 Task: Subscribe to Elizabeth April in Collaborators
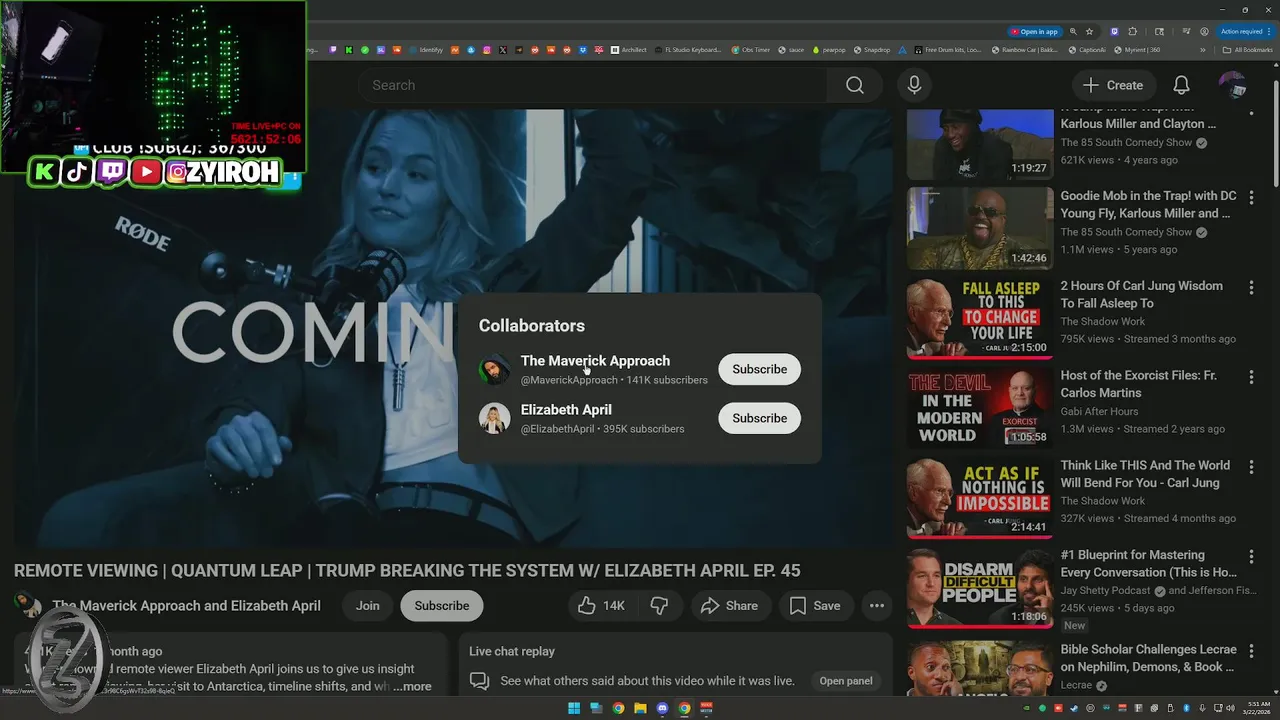[759, 418]
